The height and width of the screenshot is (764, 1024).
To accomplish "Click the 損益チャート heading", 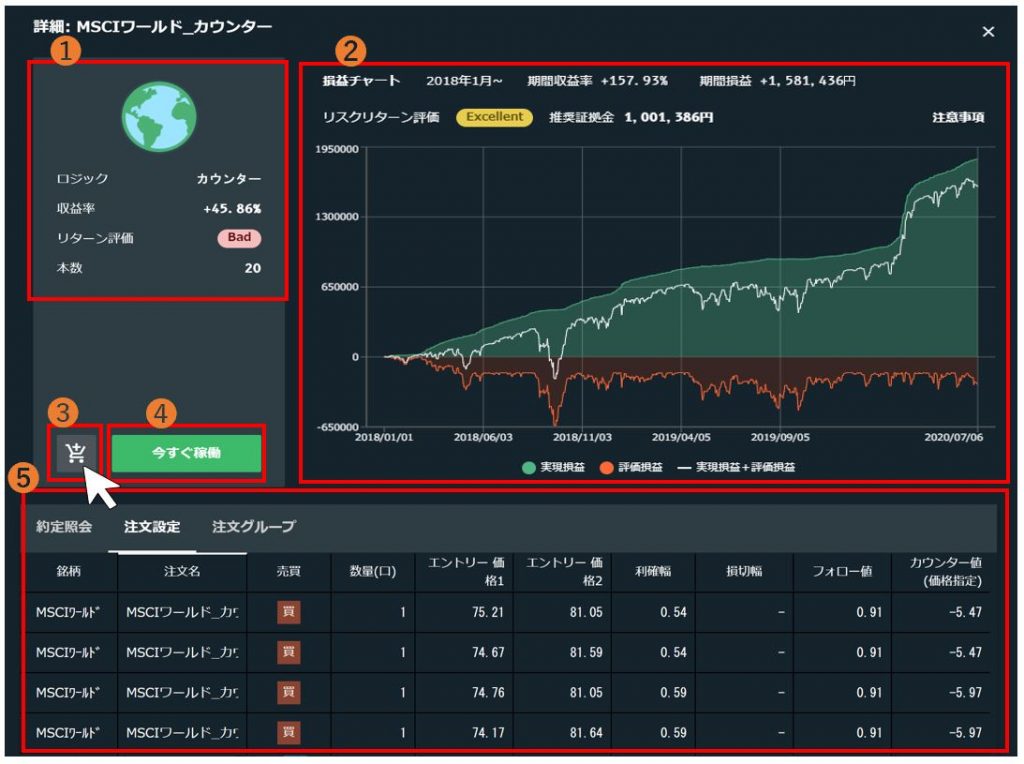I will tap(361, 81).
